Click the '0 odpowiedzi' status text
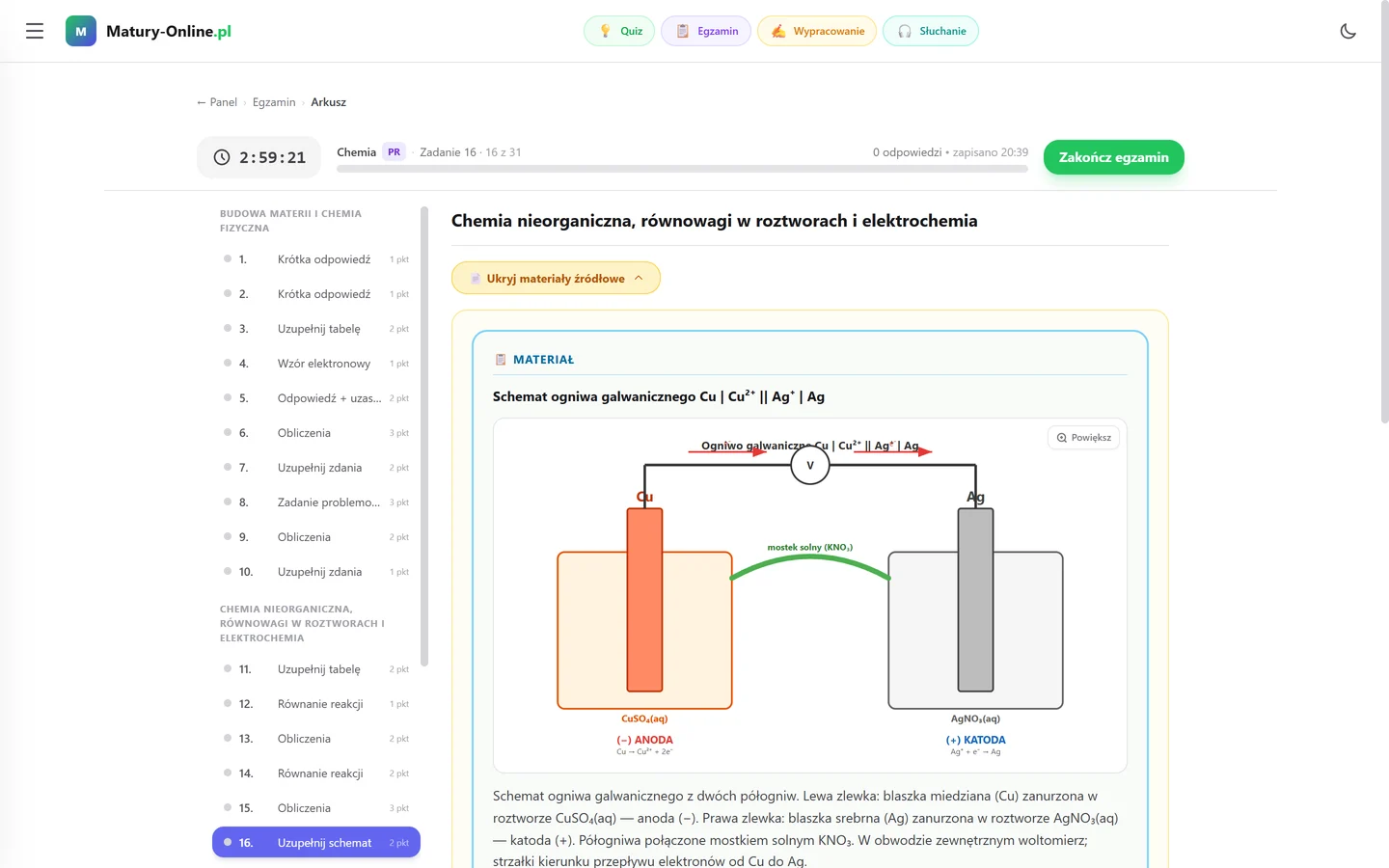This screenshot has width=1389, height=868. click(x=907, y=152)
